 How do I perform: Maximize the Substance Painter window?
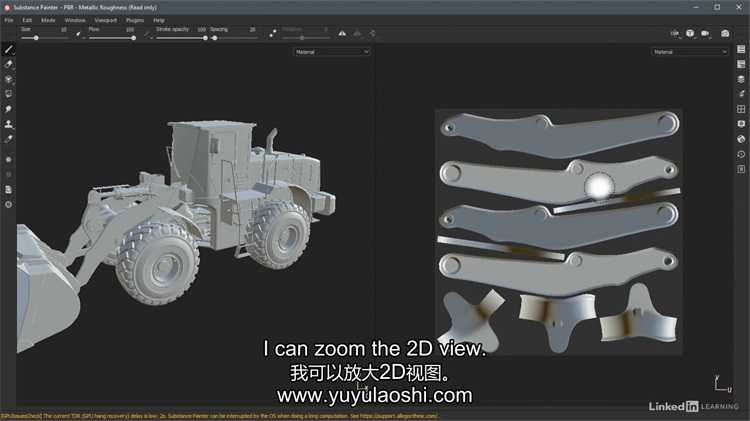[x=717, y=7]
